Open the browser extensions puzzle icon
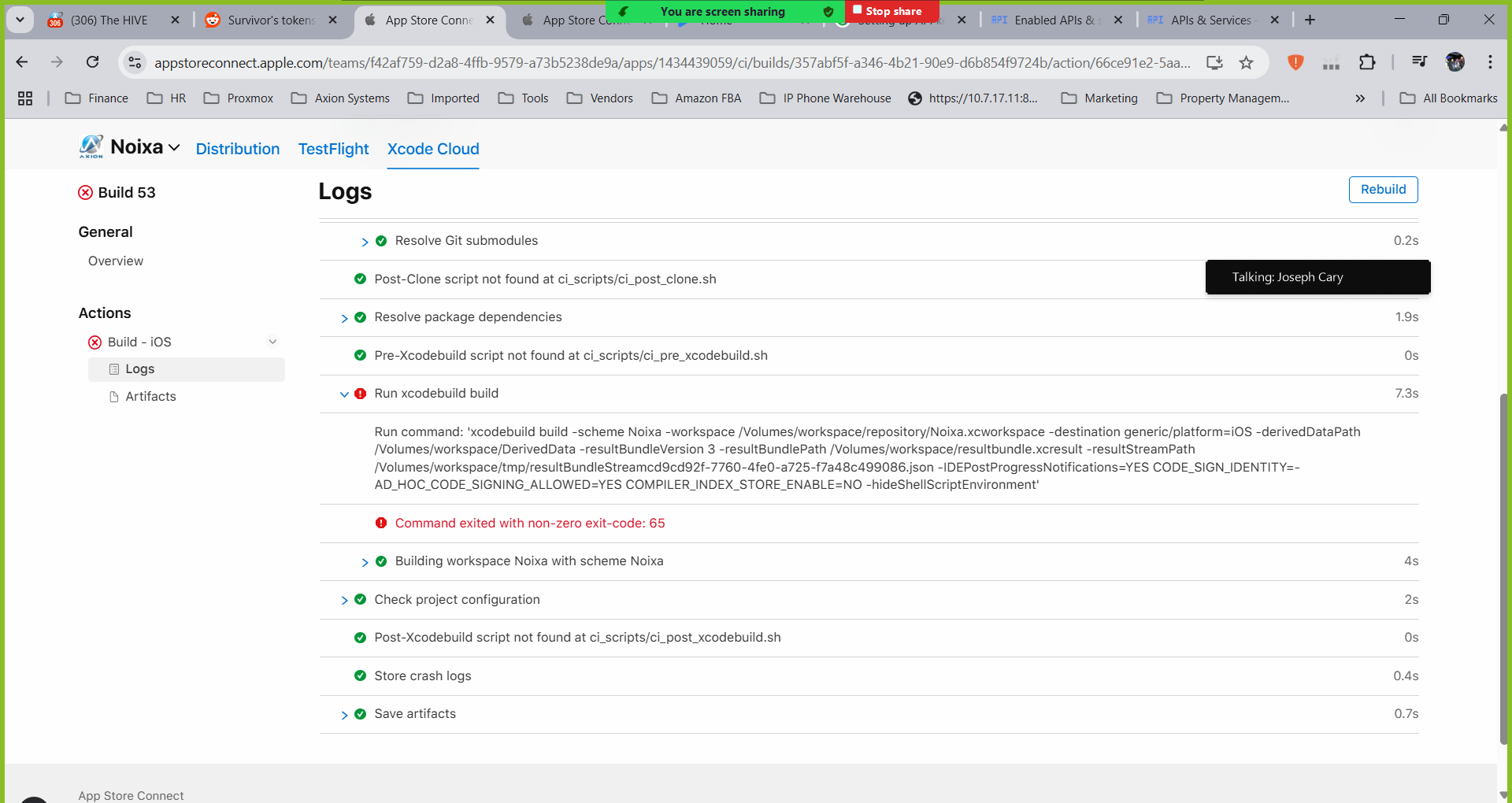The image size is (1512, 803). point(1367,62)
